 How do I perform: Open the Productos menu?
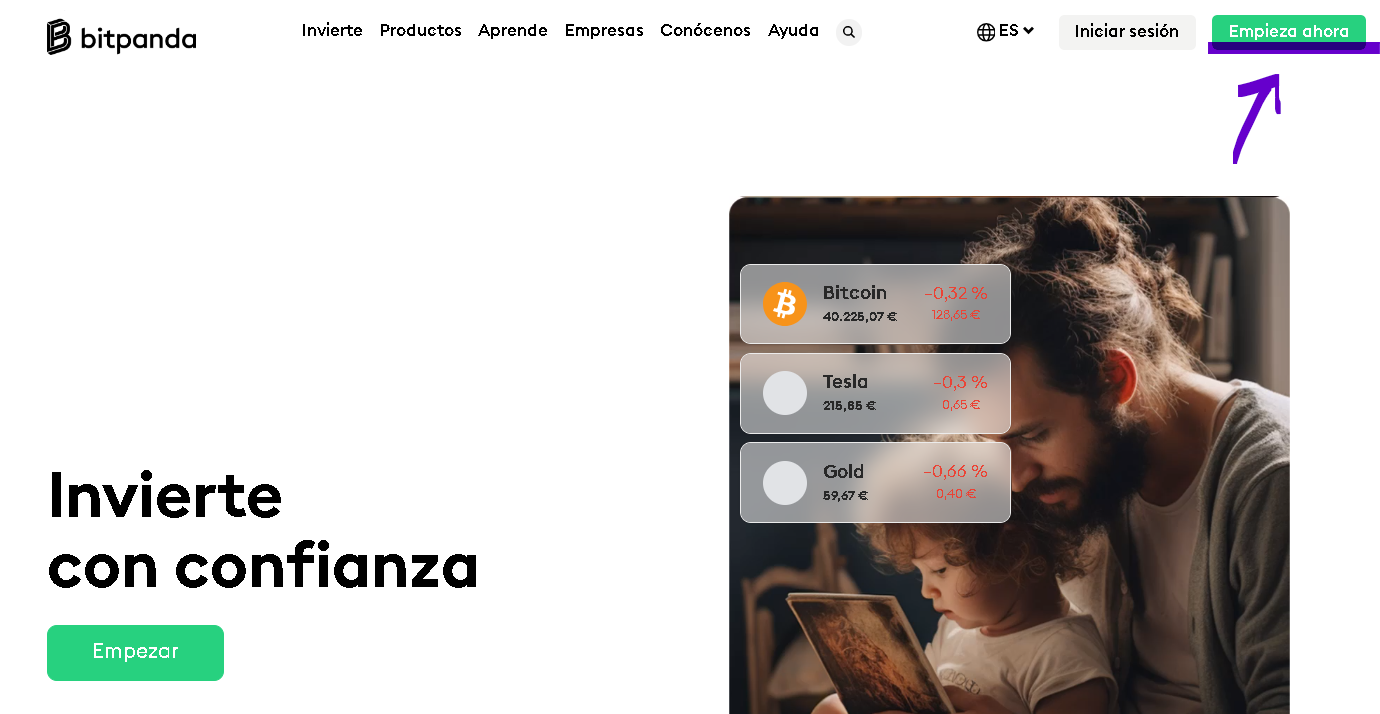click(x=421, y=31)
